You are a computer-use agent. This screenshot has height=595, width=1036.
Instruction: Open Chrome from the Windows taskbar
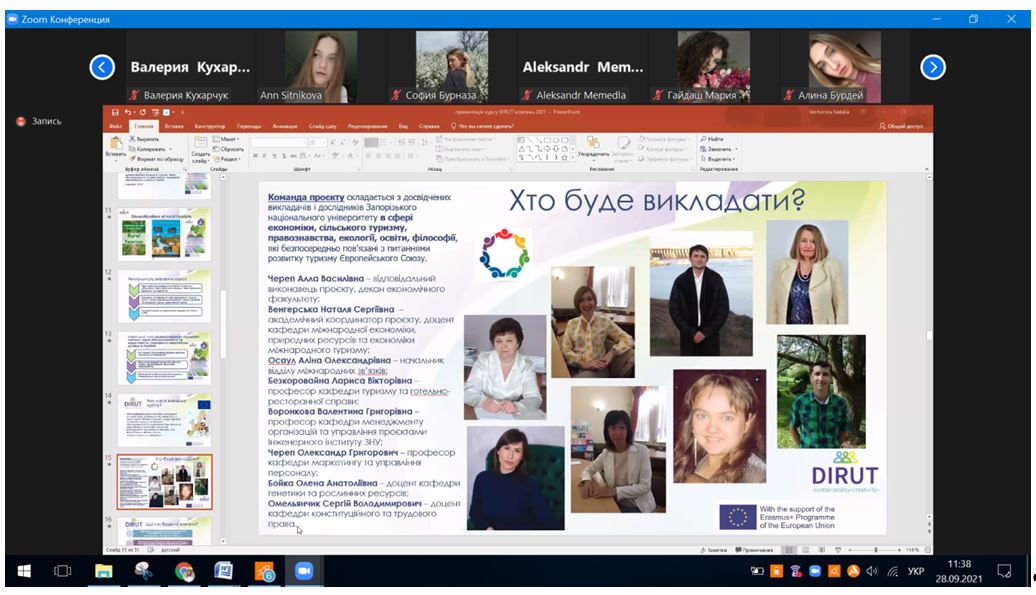point(185,571)
